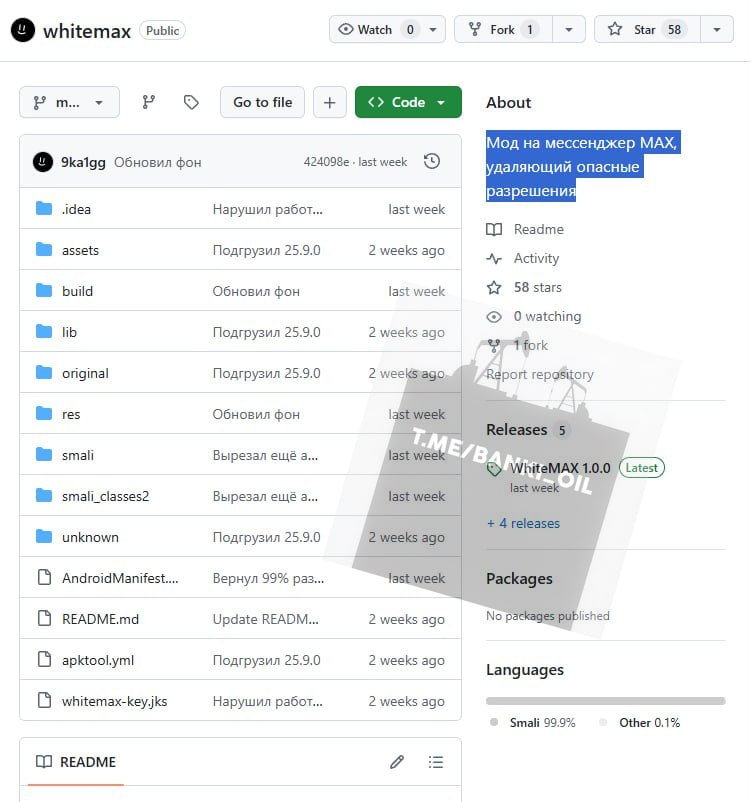
Task: Click the res folder icon
Action: click(44, 413)
